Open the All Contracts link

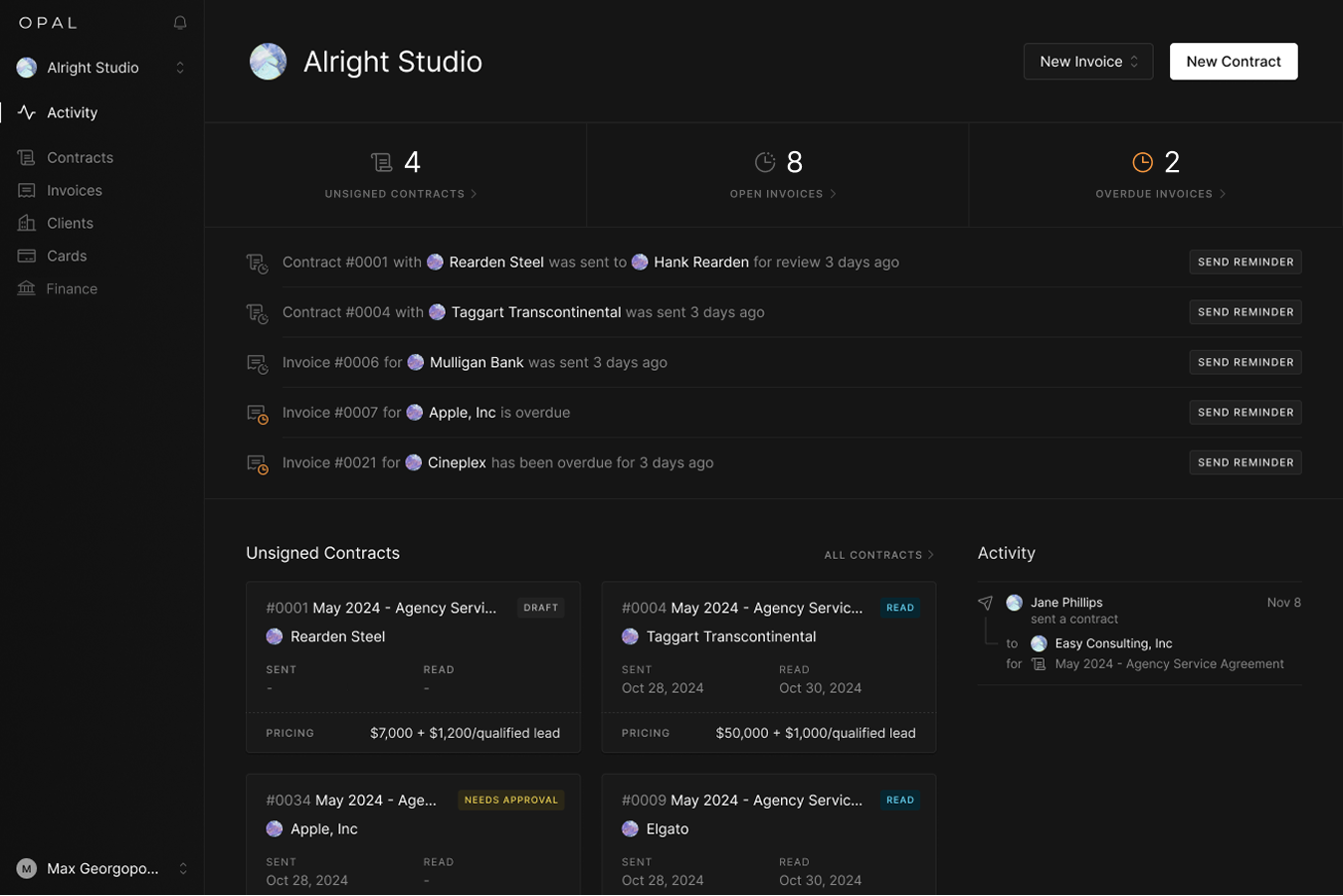(878, 555)
